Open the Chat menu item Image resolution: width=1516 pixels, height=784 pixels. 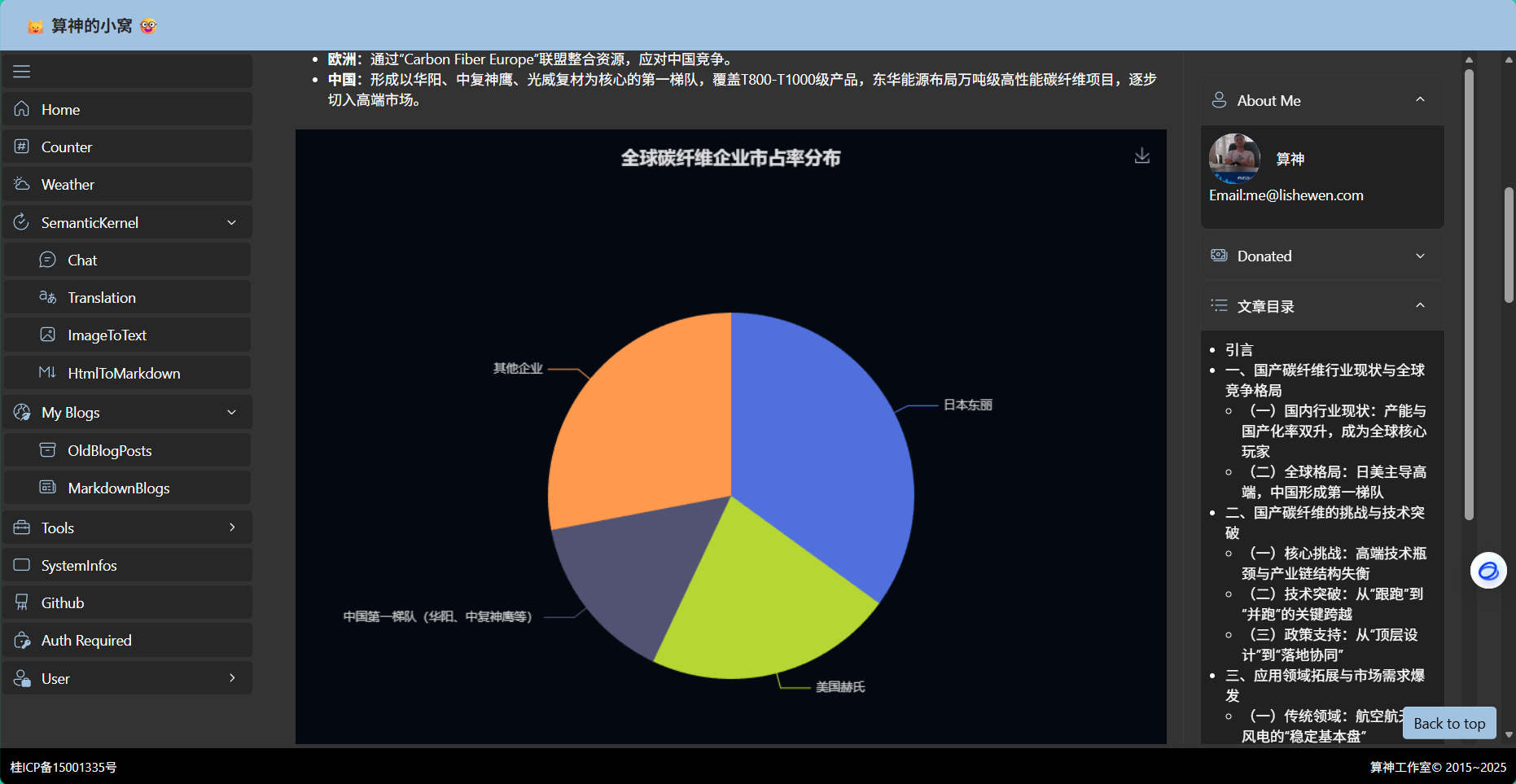[82, 261]
